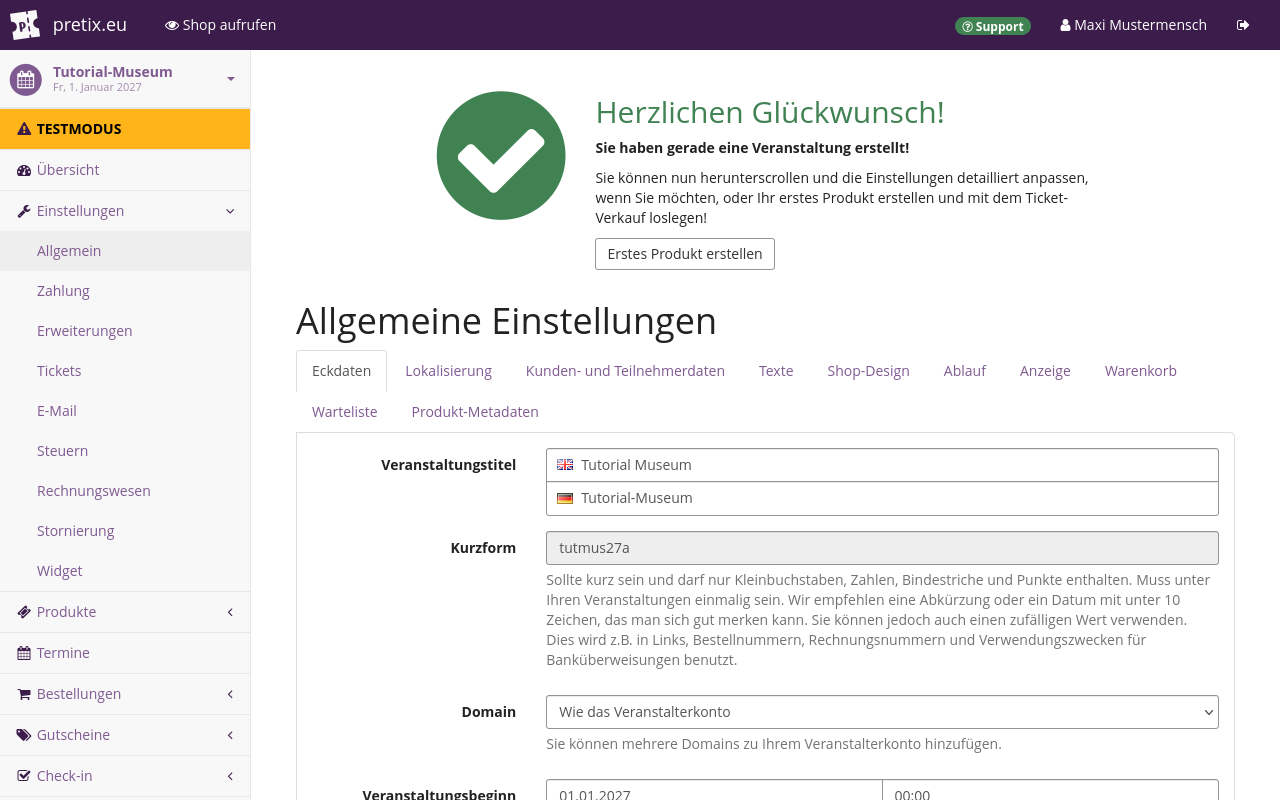
Task: Go to Tickets settings
Action: click(125, 371)
